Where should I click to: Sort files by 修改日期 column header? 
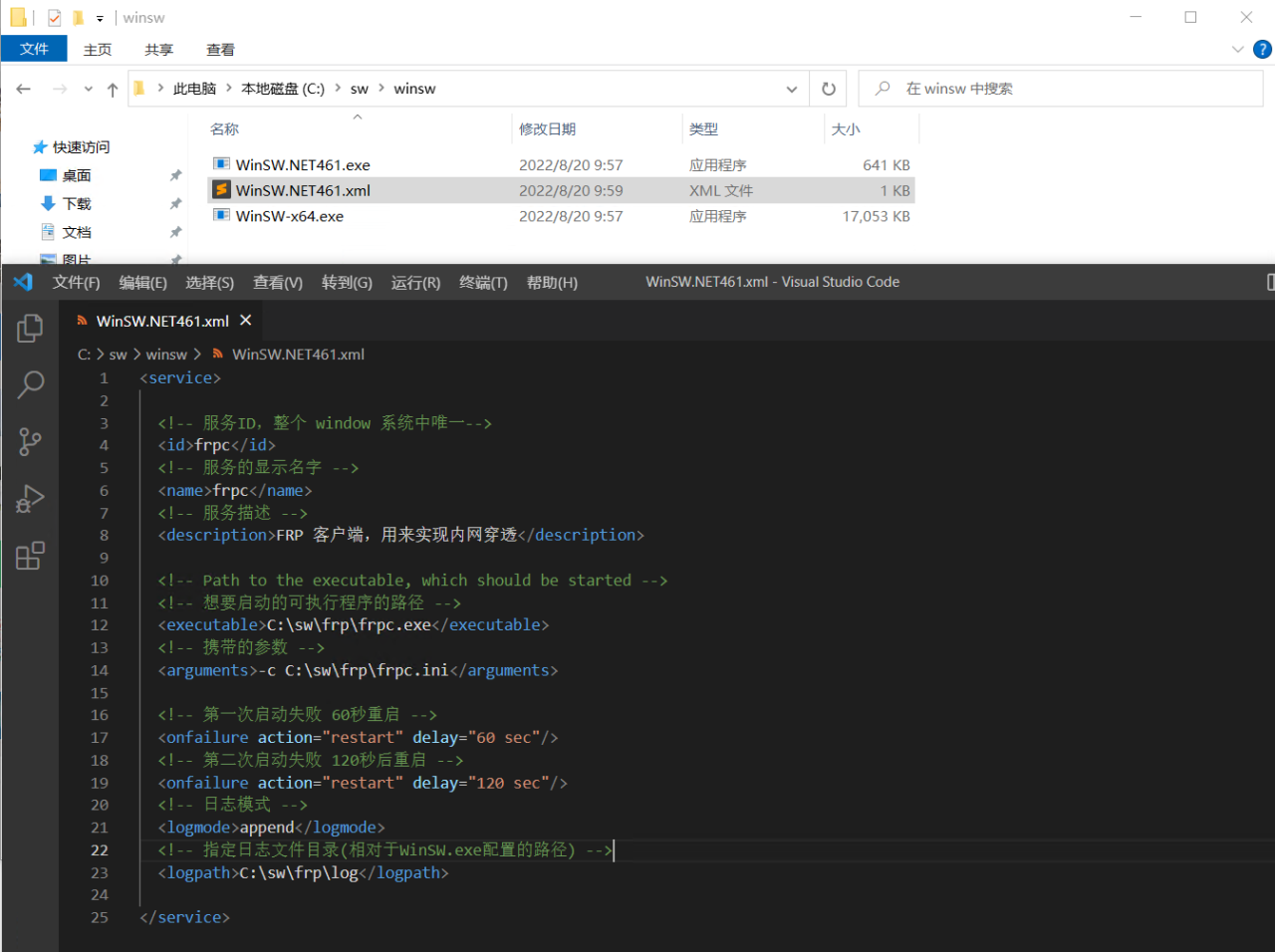(x=548, y=129)
